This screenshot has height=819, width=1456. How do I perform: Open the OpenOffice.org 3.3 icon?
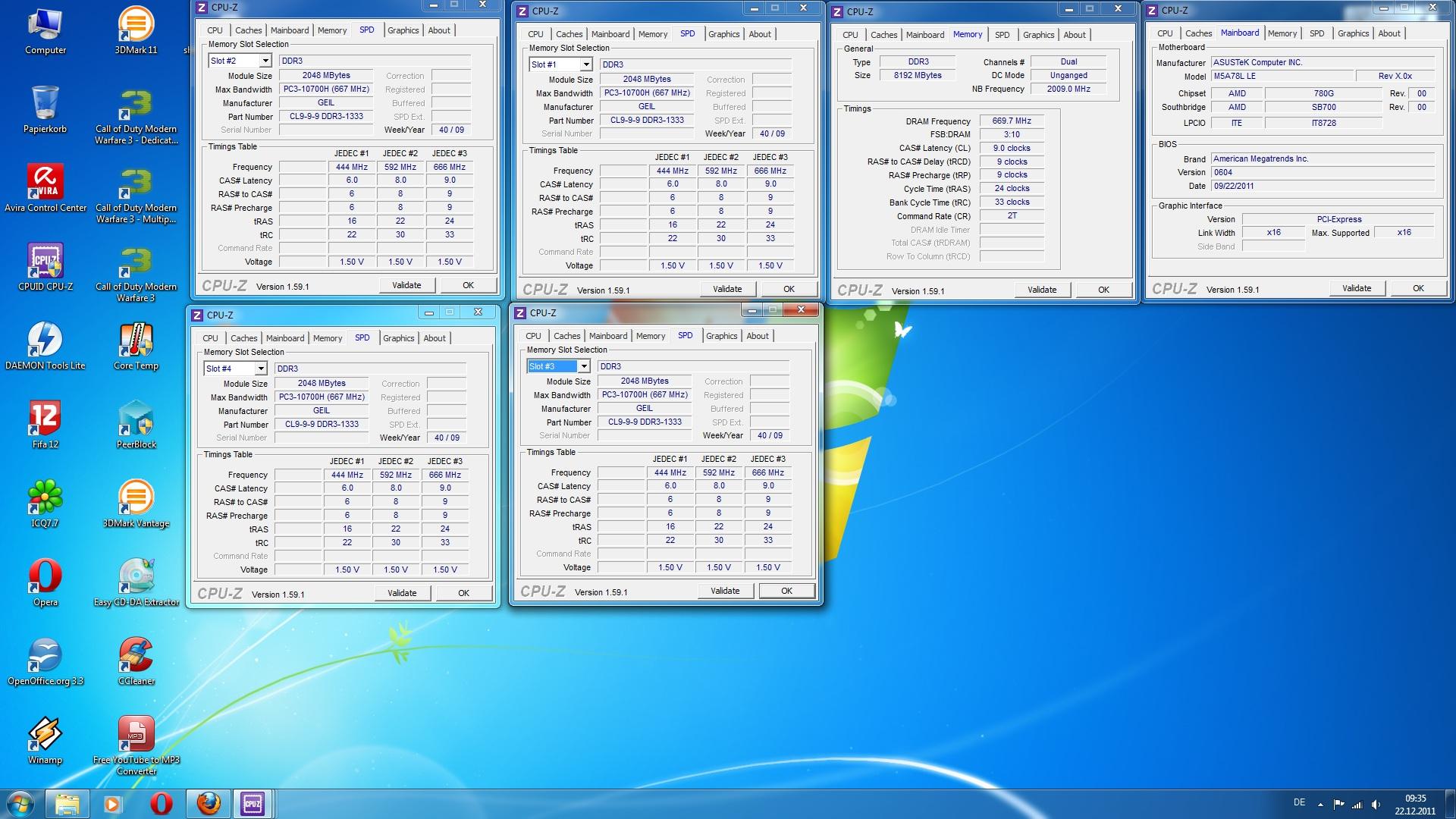click(45, 661)
